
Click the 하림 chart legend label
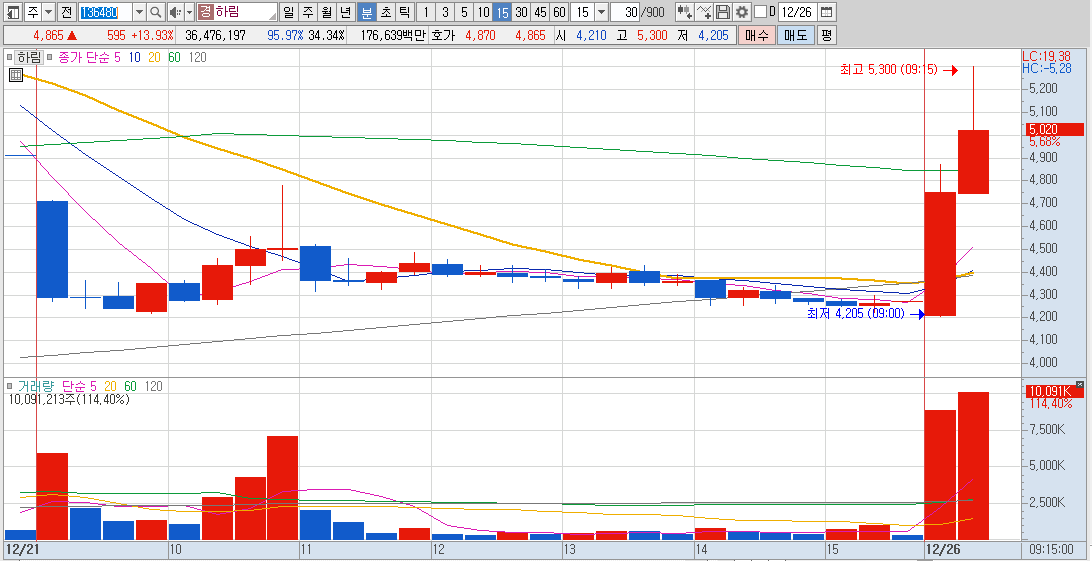[29, 58]
